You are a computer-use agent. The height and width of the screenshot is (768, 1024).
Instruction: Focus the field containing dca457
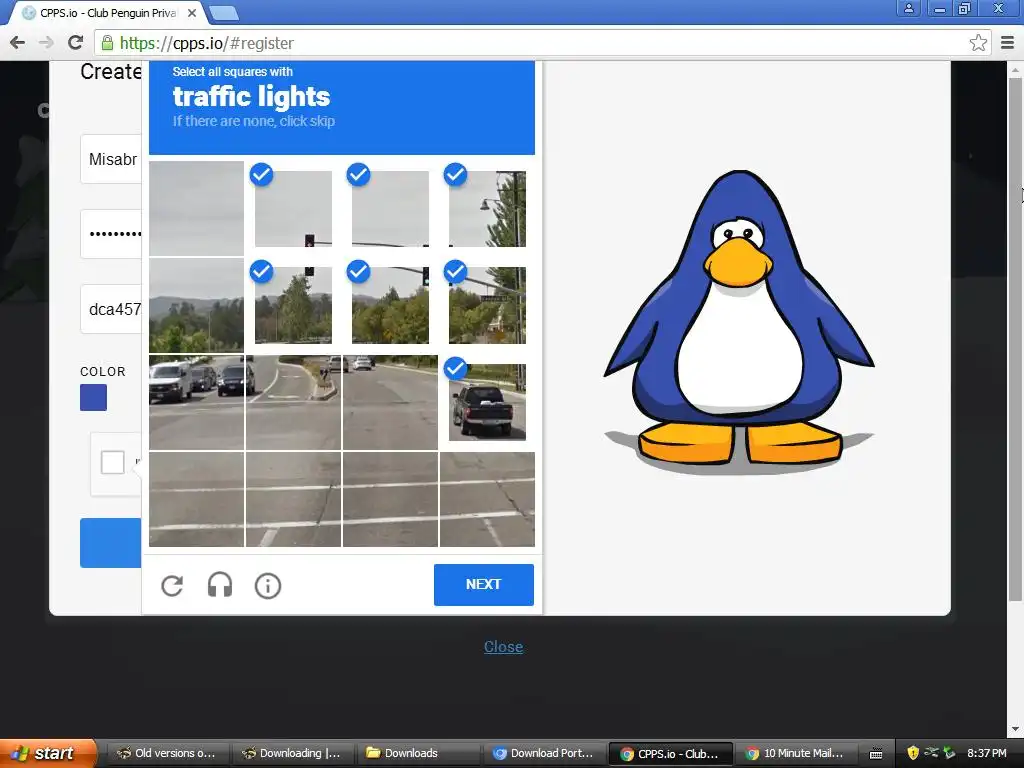111,309
